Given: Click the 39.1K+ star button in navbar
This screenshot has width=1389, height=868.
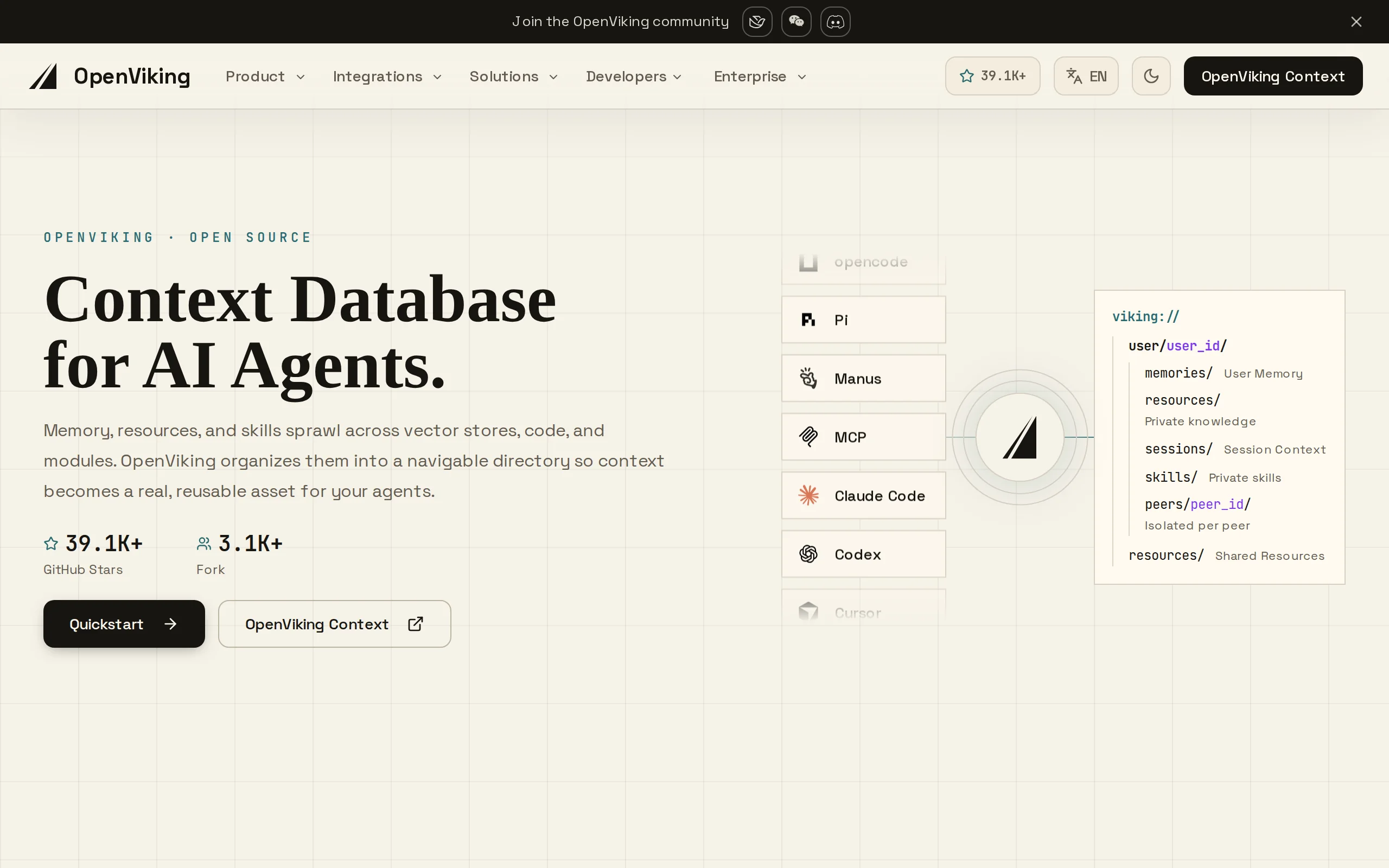Looking at the screenshot, I should (992, 76).
